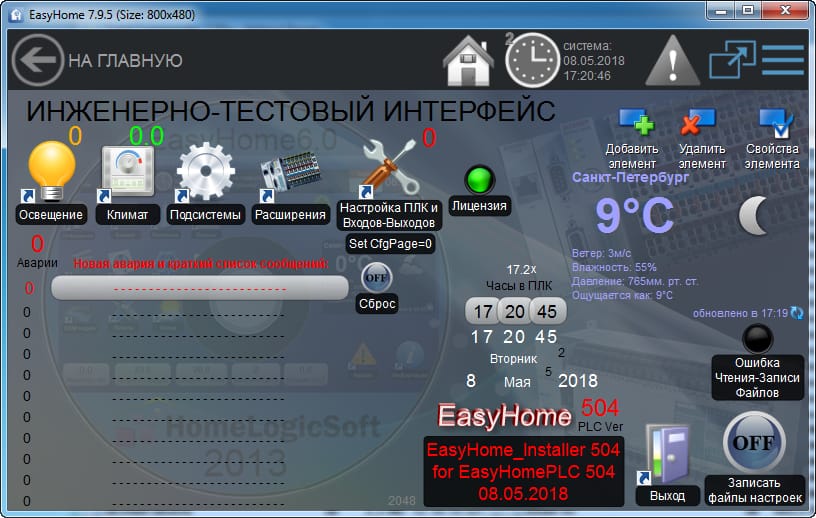Click the 2018 year value
816x518 pixels.
point(578,381)
